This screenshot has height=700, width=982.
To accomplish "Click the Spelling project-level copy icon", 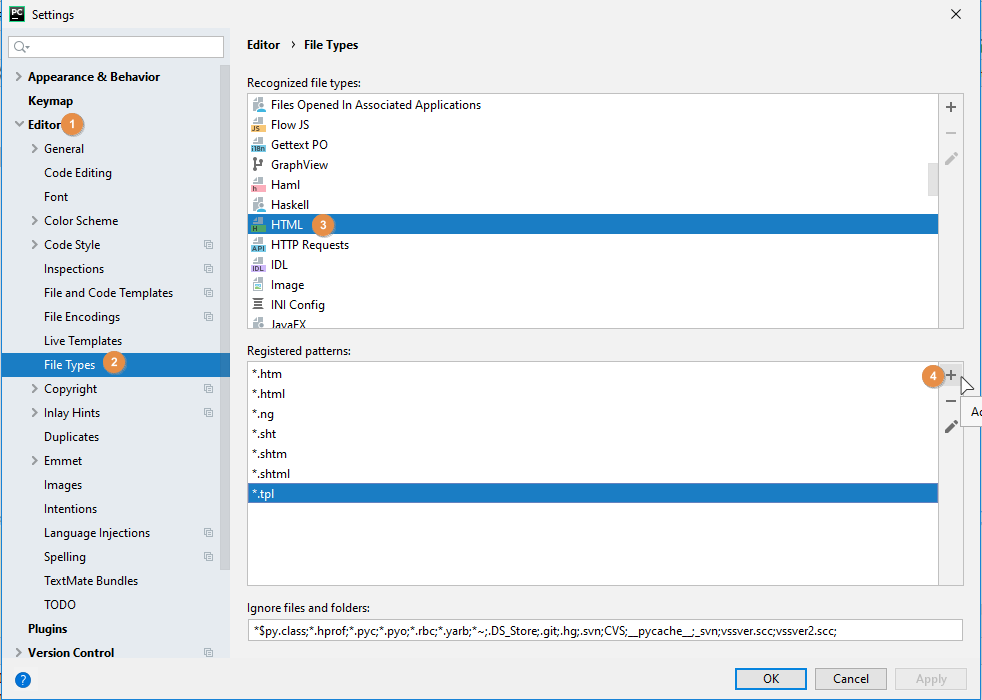I will [209, 557].
